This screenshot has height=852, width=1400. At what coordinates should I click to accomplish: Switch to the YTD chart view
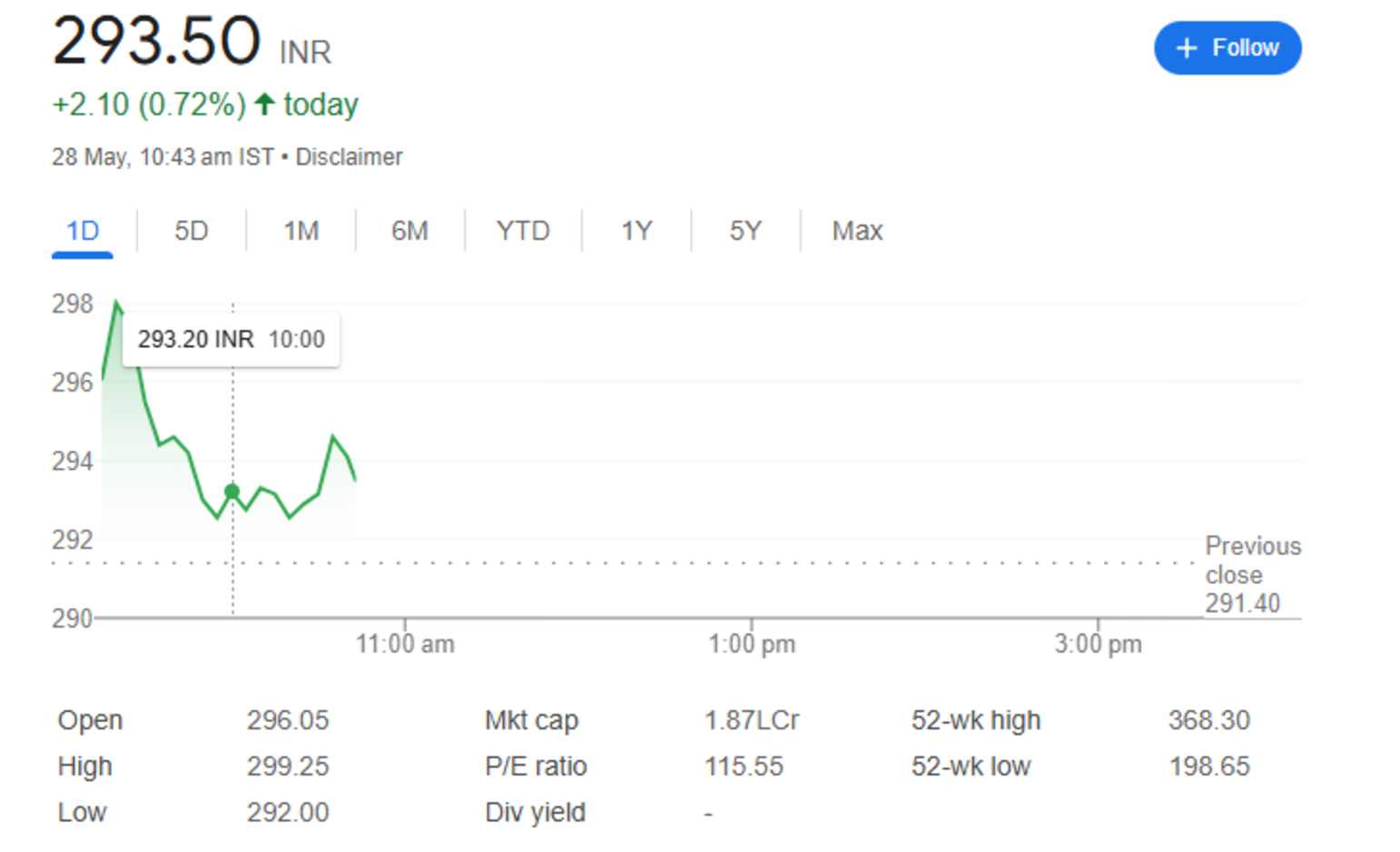523,231
